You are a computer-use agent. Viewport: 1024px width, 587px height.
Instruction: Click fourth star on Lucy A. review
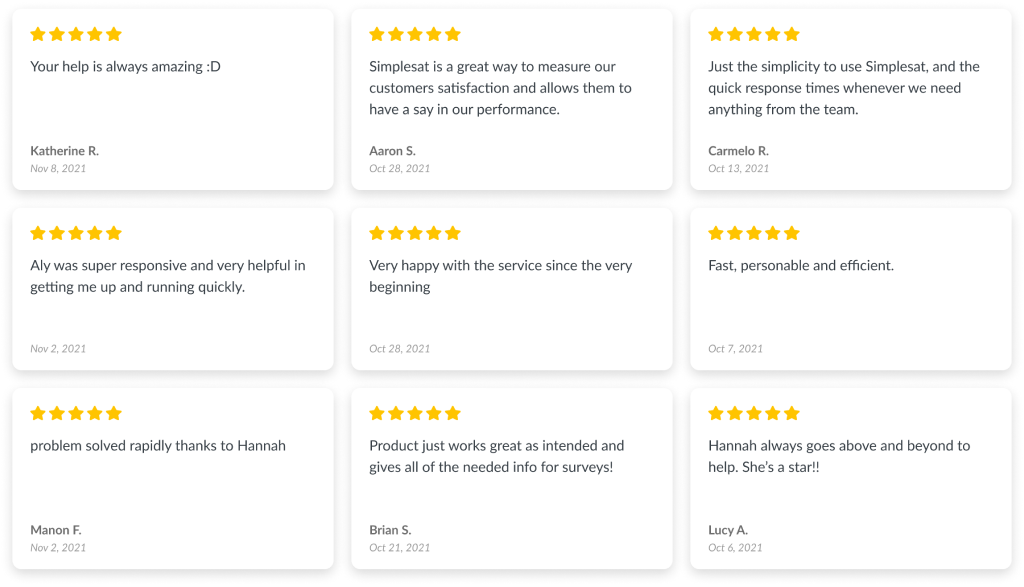773,413
